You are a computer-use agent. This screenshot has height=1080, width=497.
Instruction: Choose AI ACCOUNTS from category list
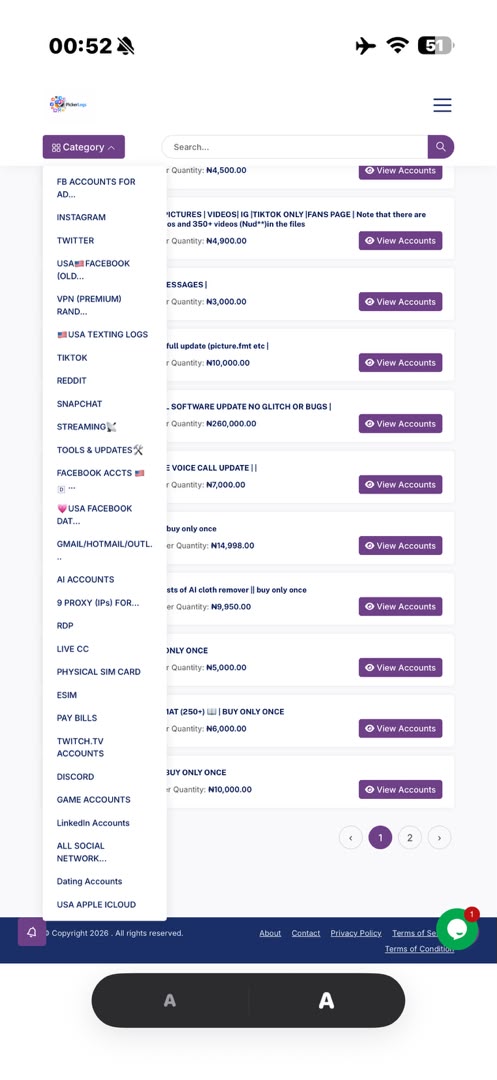[85, 579]
